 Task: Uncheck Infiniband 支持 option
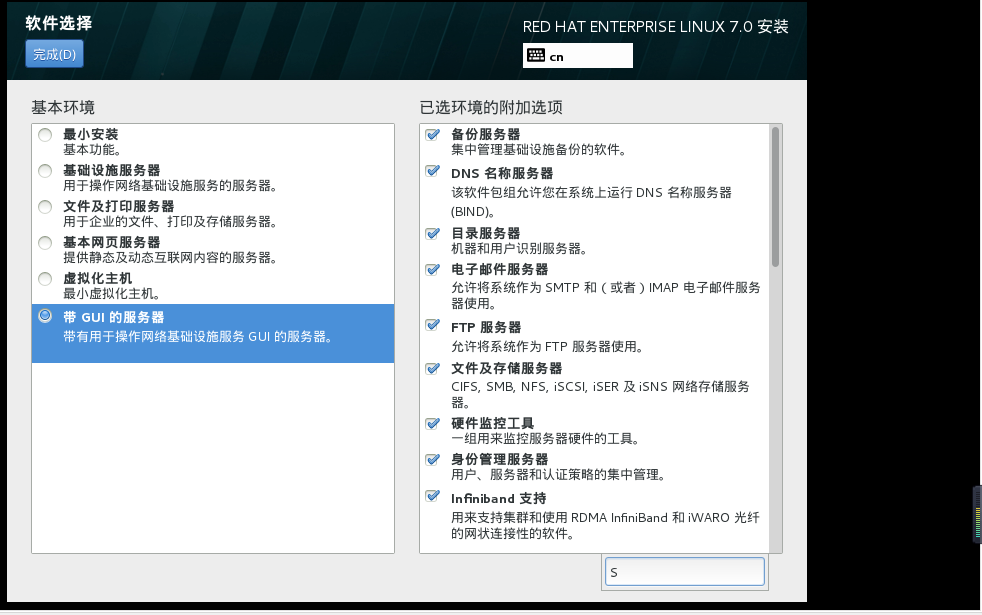click(432, 495)
